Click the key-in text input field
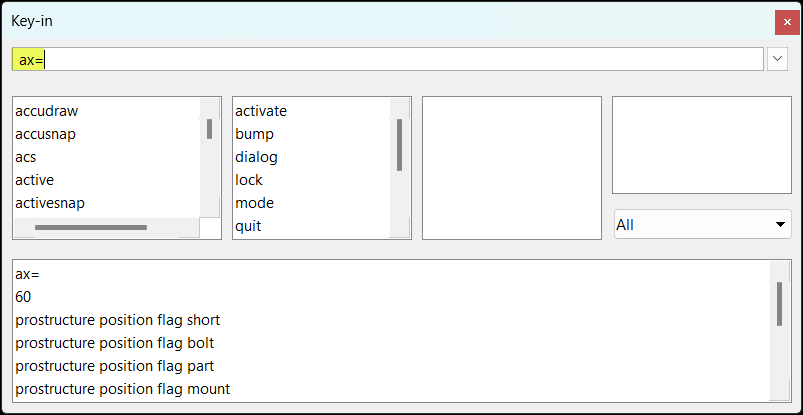 [x=387, y=59]
